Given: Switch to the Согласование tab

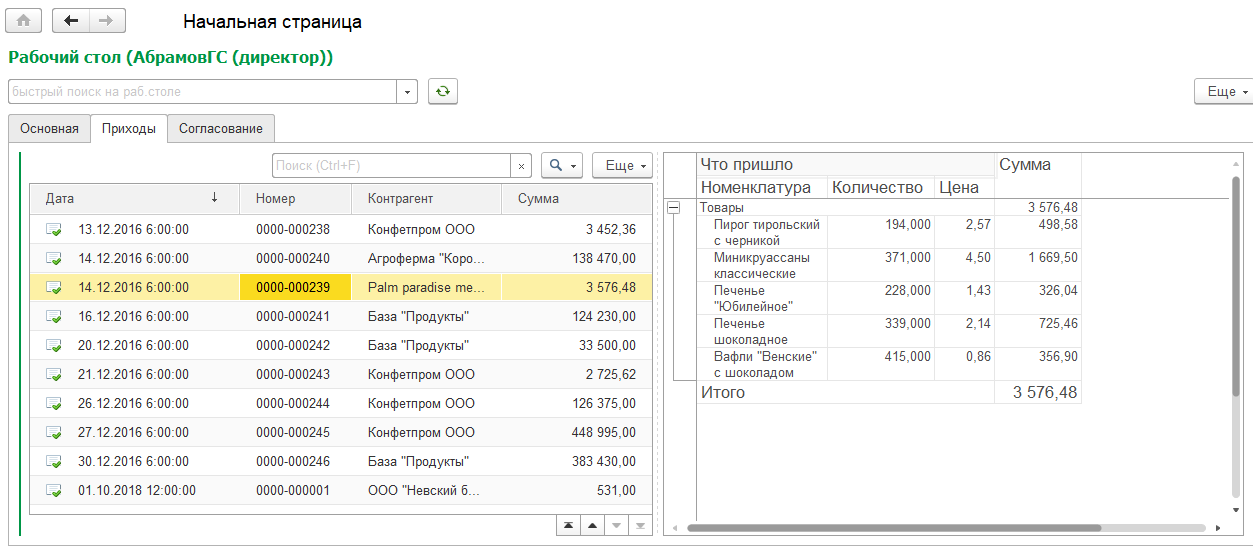Looking at the screenshot, I should pyautogui.click(x=221, y=129).
